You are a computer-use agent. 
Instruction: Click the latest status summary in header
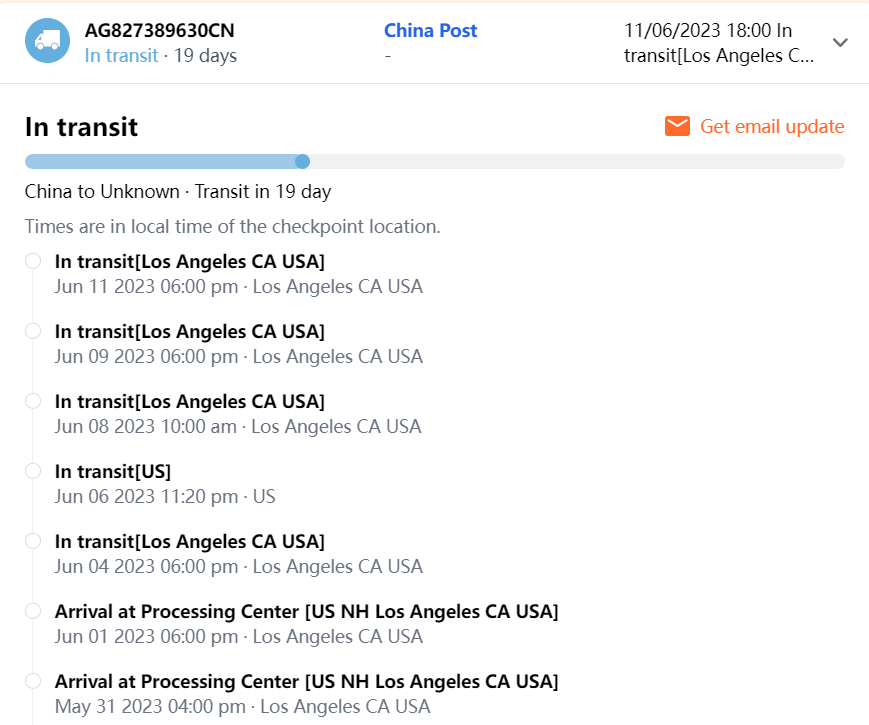[718, 43]
